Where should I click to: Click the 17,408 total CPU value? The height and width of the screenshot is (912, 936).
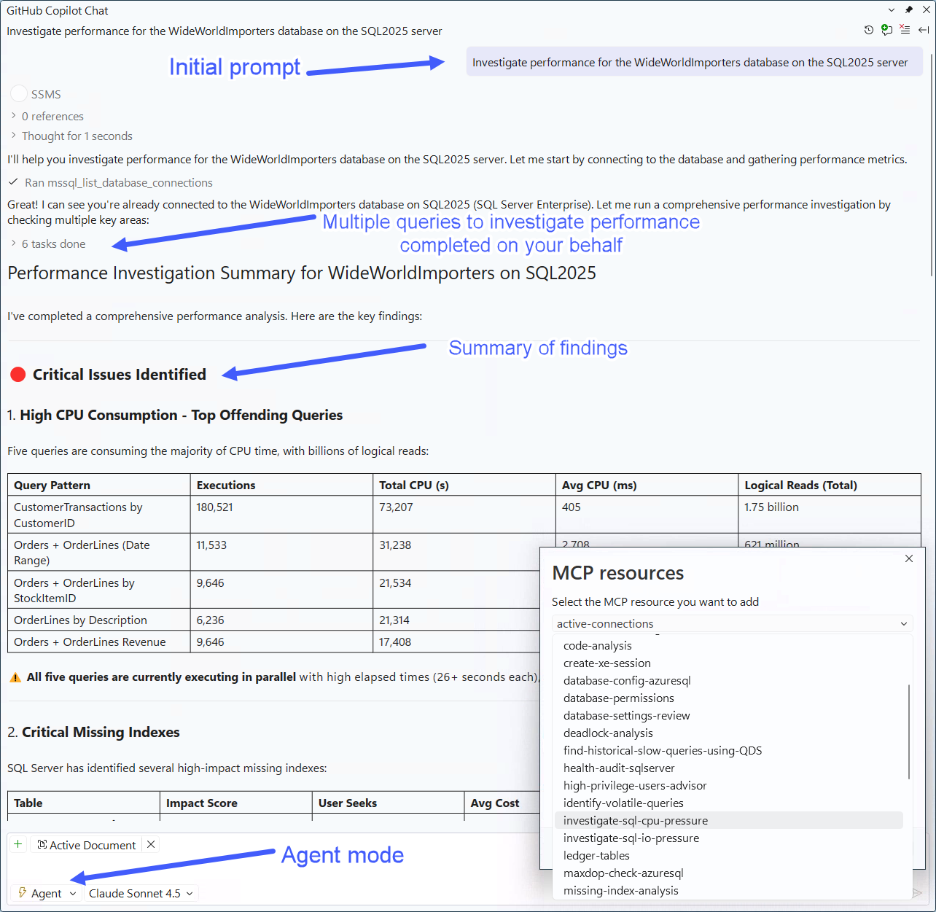point(395,642)
